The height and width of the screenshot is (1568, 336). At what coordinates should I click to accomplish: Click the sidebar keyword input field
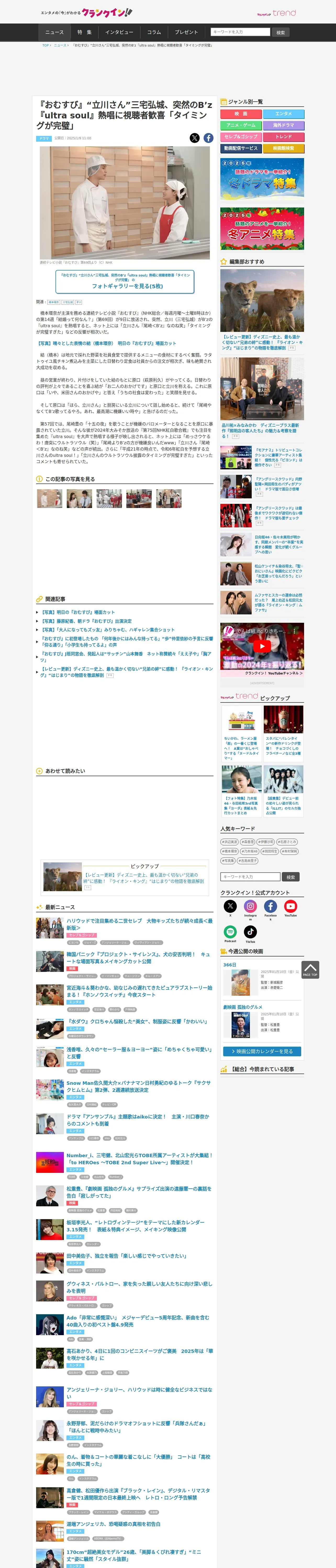(x=251, y=877)
